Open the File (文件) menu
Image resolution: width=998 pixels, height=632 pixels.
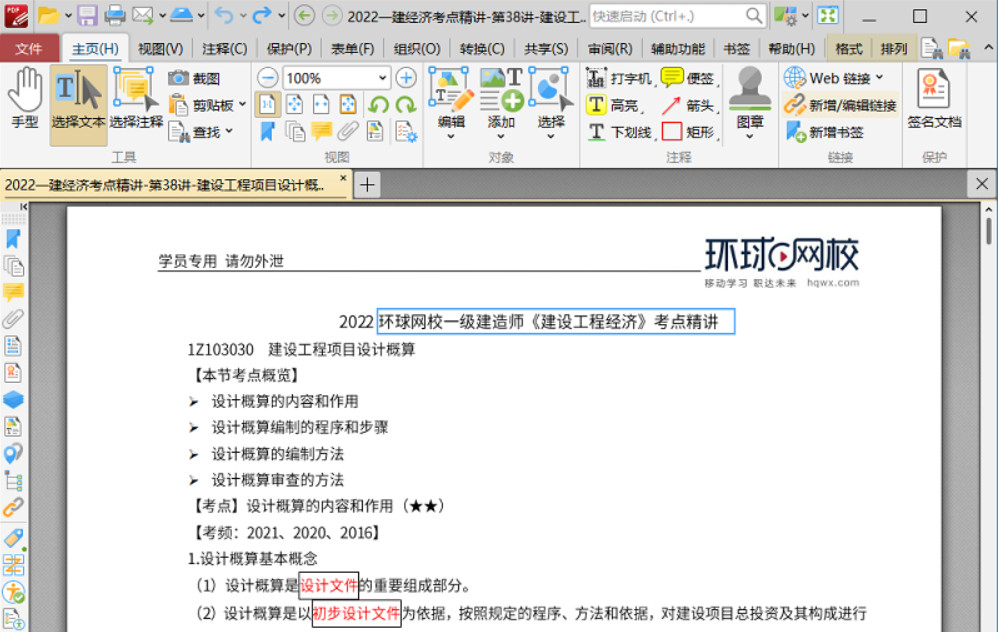click(x=29, y=49)
